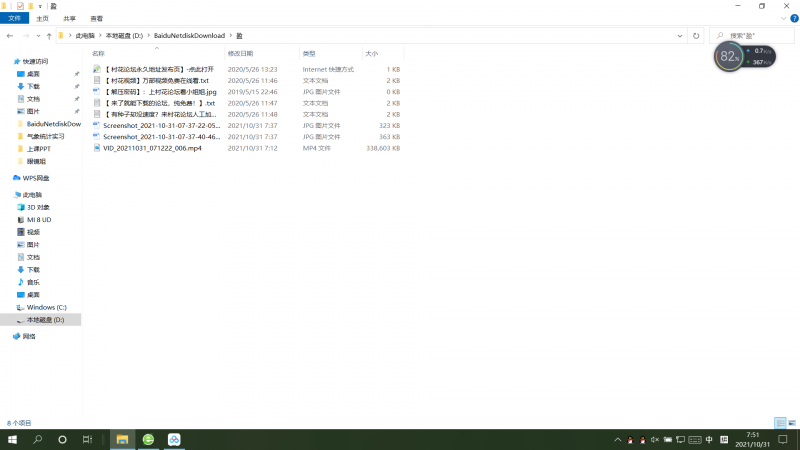The image size is (800, 450).
Task: Click the Back navigation arrow
Action: (9, 35)
